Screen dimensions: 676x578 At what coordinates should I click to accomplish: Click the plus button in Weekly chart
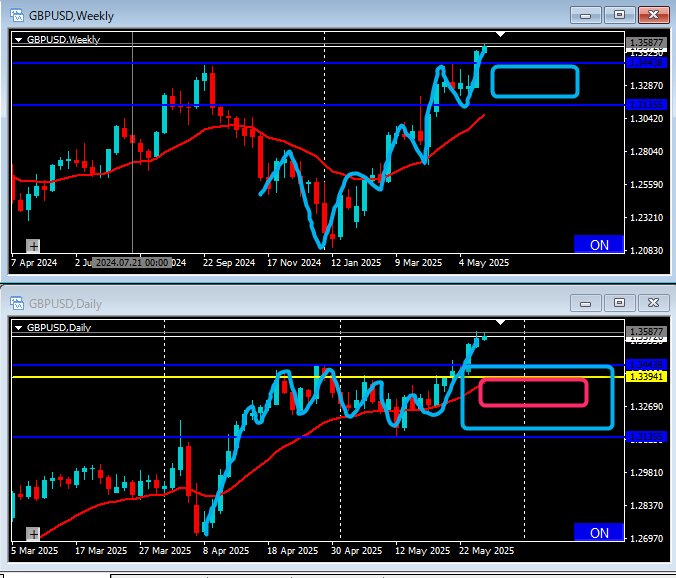click(33, 246)
